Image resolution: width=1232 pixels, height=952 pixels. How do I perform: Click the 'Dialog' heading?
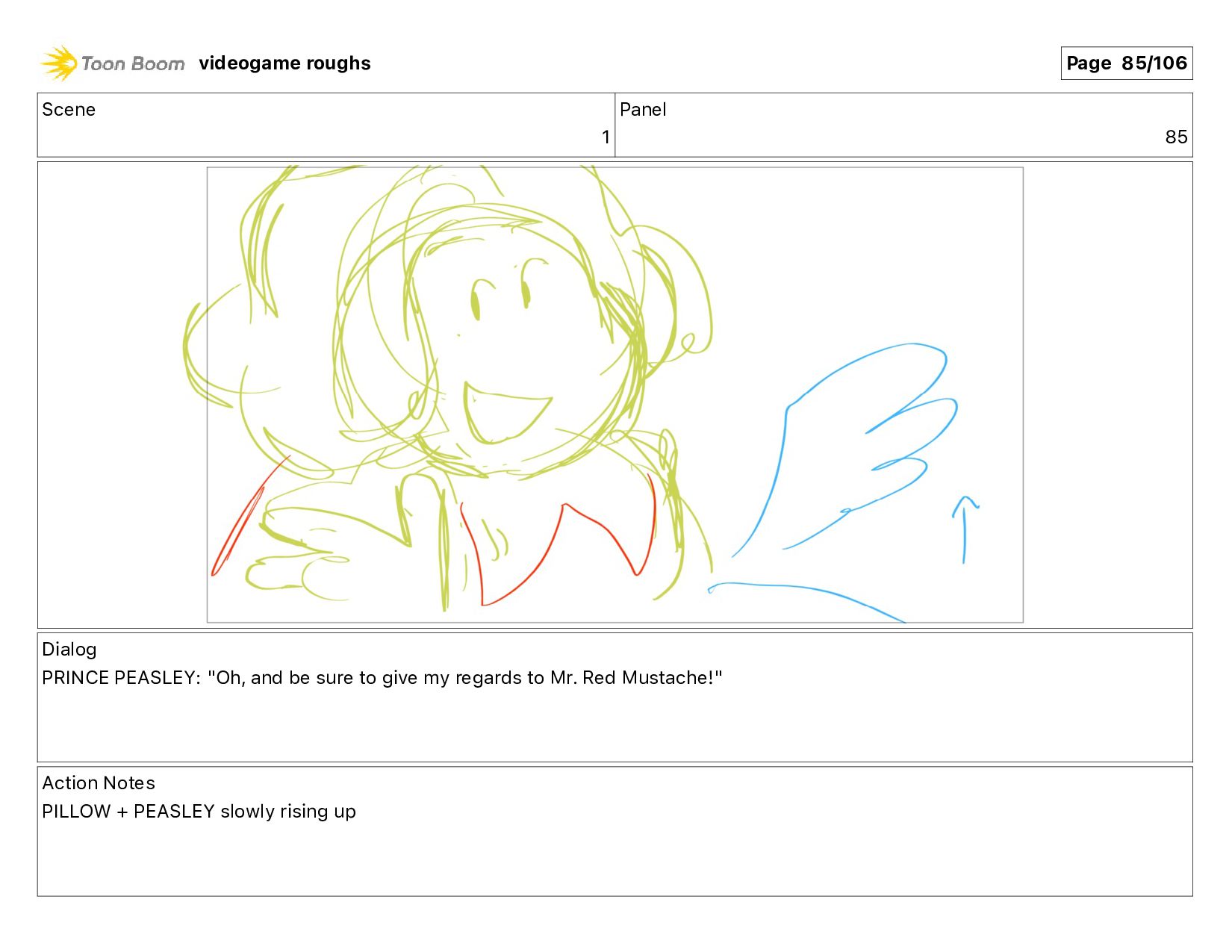[69, 650]
